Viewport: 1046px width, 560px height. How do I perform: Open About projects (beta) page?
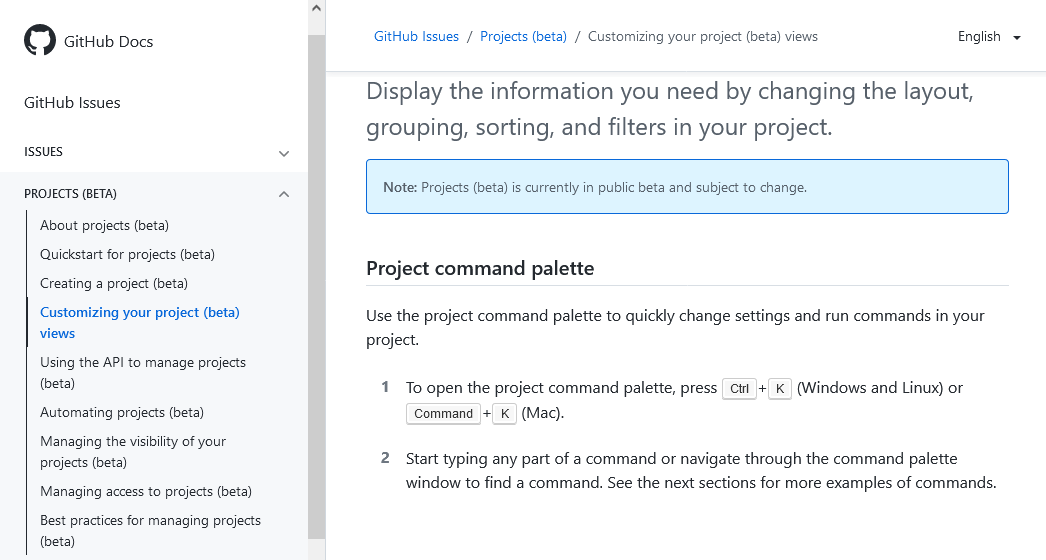104,226
